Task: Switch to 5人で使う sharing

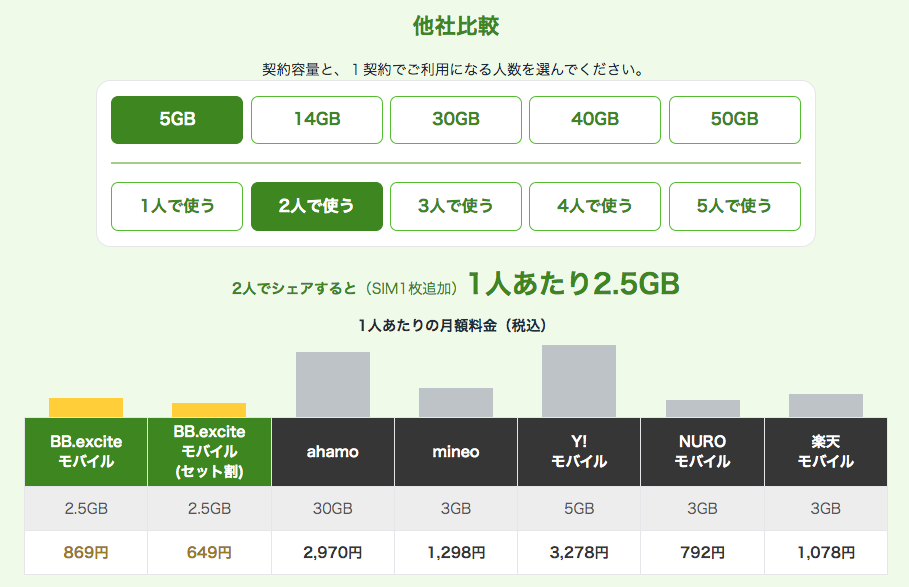Action: (x=735, y=206)
